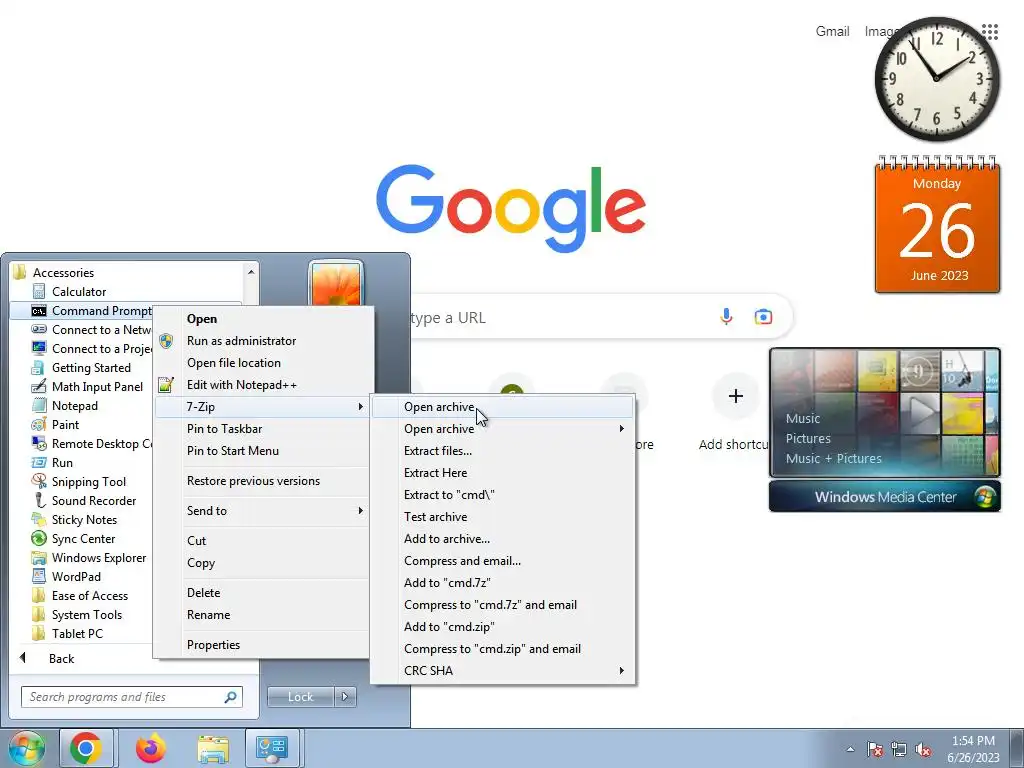The image size is (1024, 768).
Task: Select Test archive option
Action: [x=503, y=517]
